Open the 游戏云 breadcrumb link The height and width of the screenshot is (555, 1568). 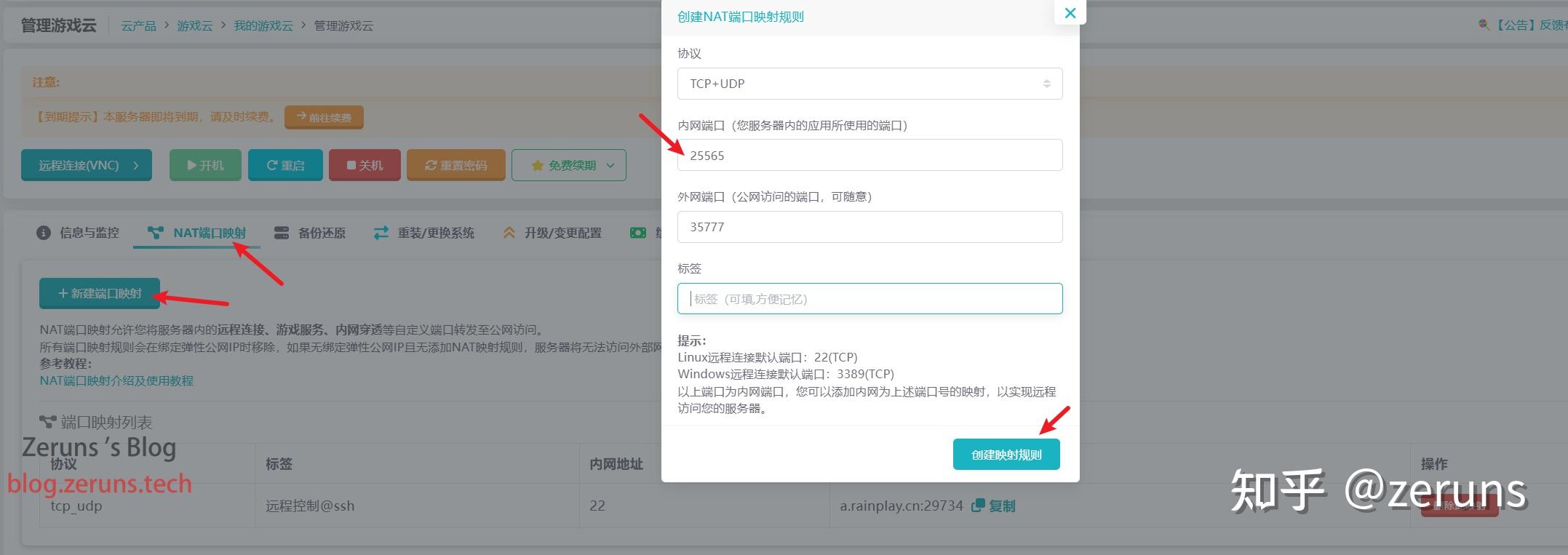195,25
